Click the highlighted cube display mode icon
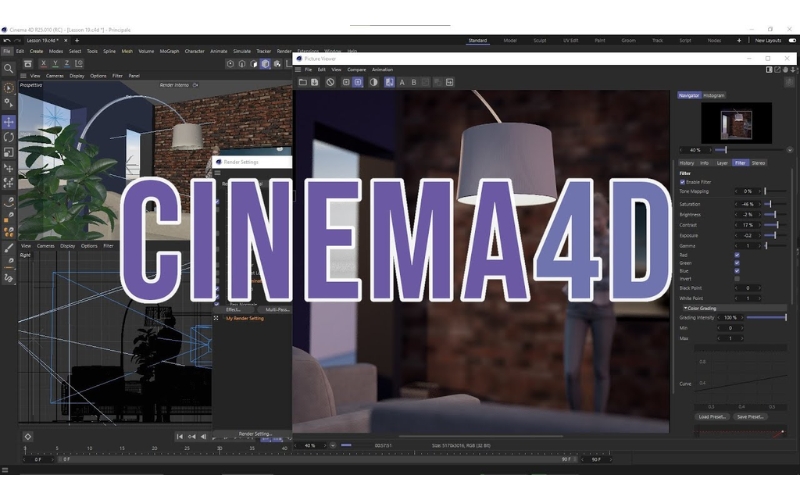This screenshot has width=800, height=500. [x=265, y=64]
